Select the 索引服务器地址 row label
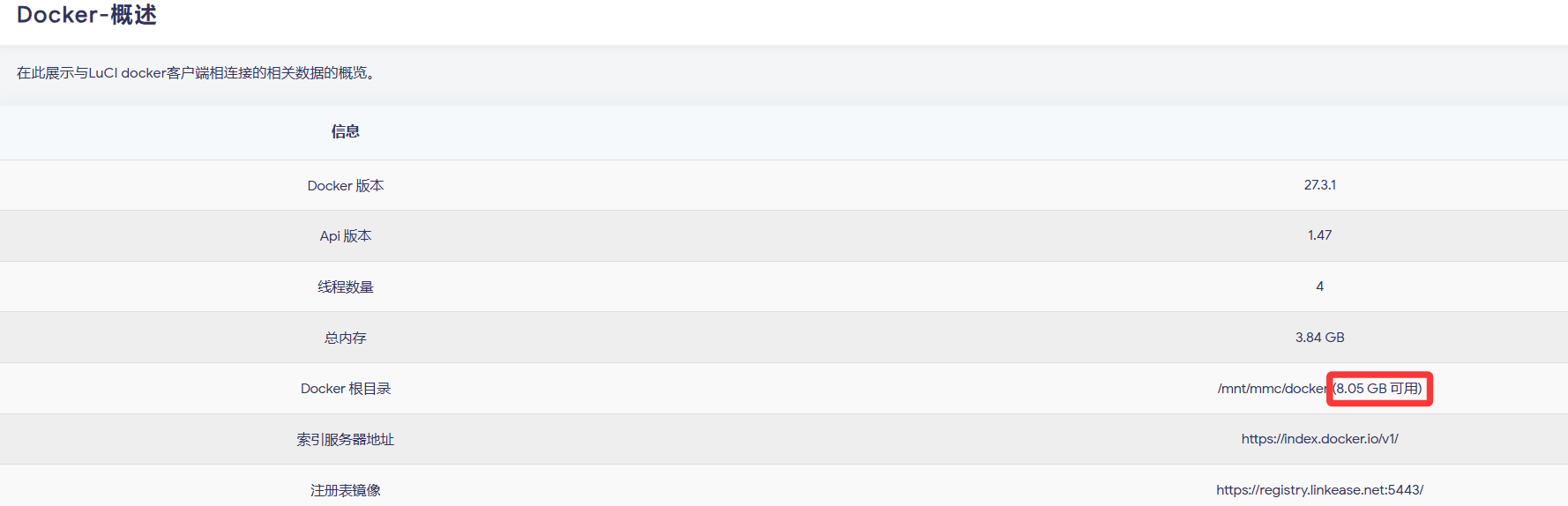The image size is (1568, 506). (x=345, y=440)
